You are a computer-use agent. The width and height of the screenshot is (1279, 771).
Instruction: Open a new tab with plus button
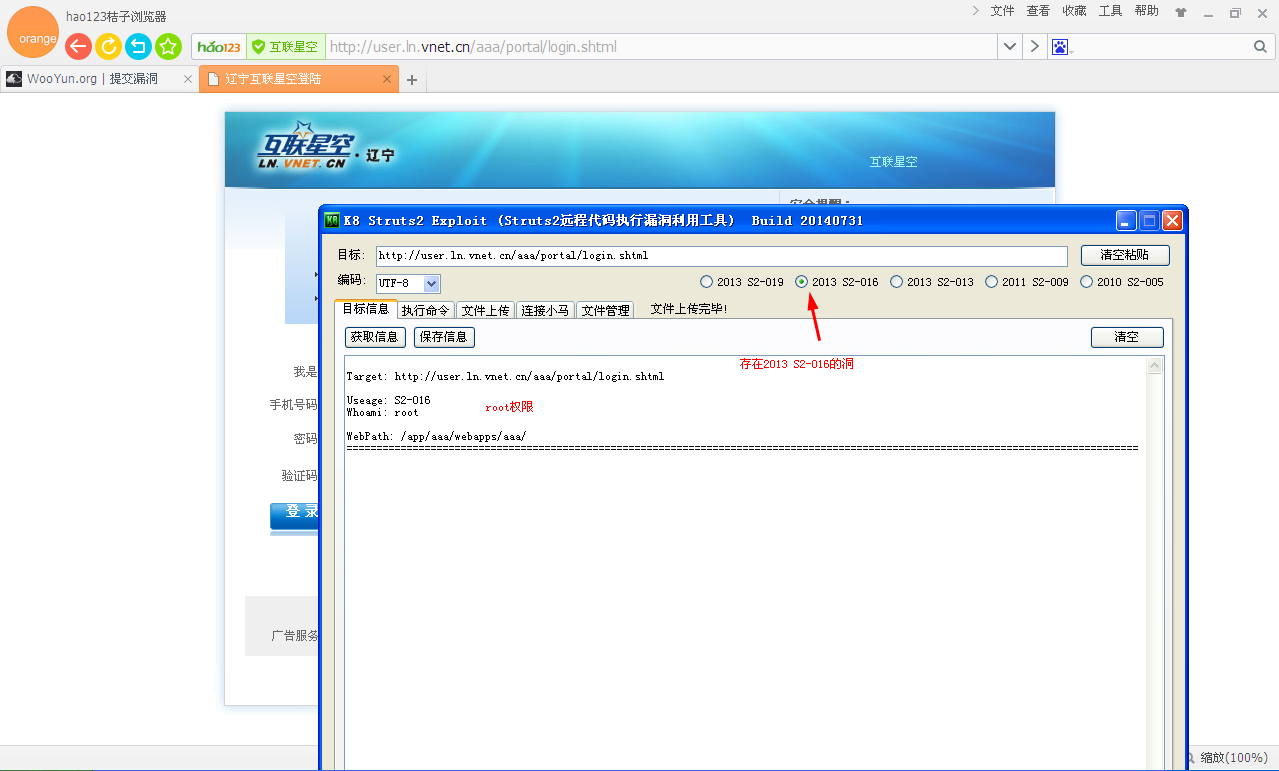pyautogui.click(x=412, y=80)
